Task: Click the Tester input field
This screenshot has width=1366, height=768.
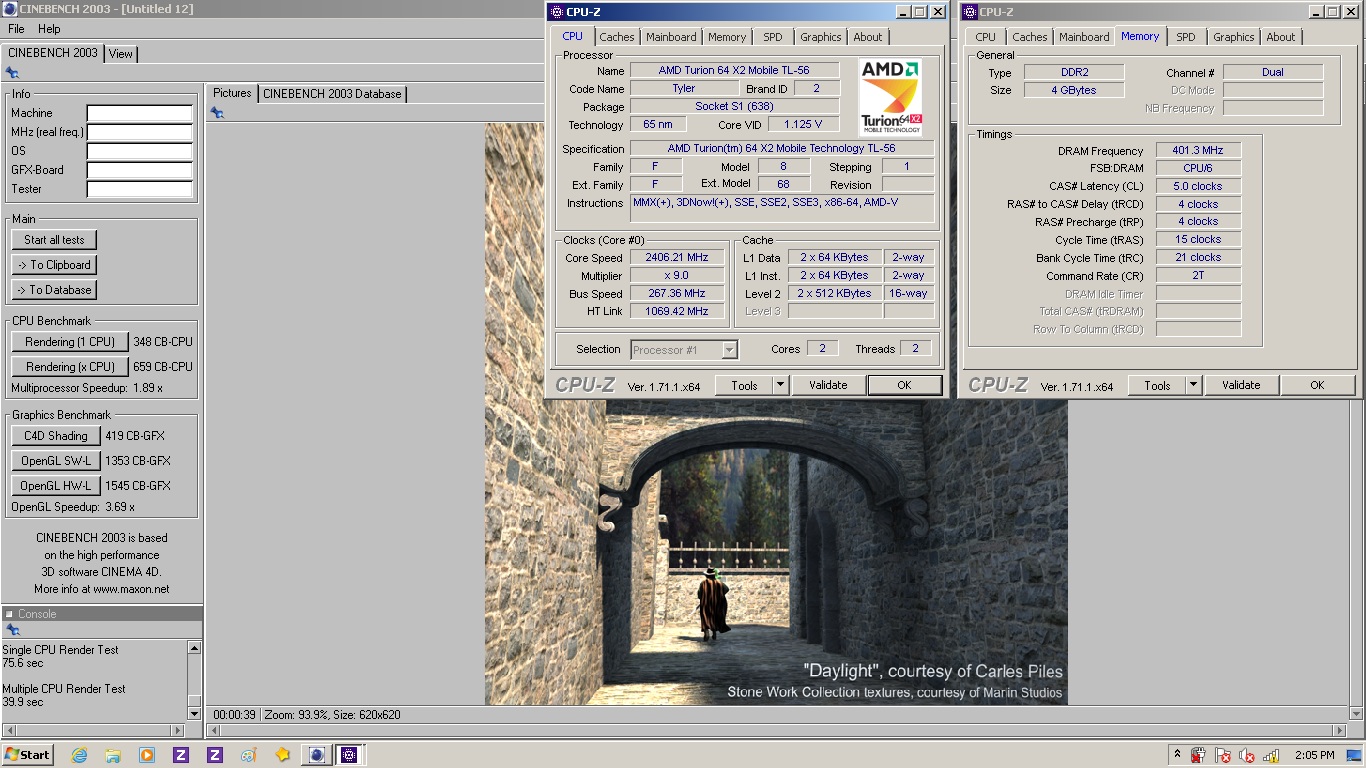Action: [140, 189]
